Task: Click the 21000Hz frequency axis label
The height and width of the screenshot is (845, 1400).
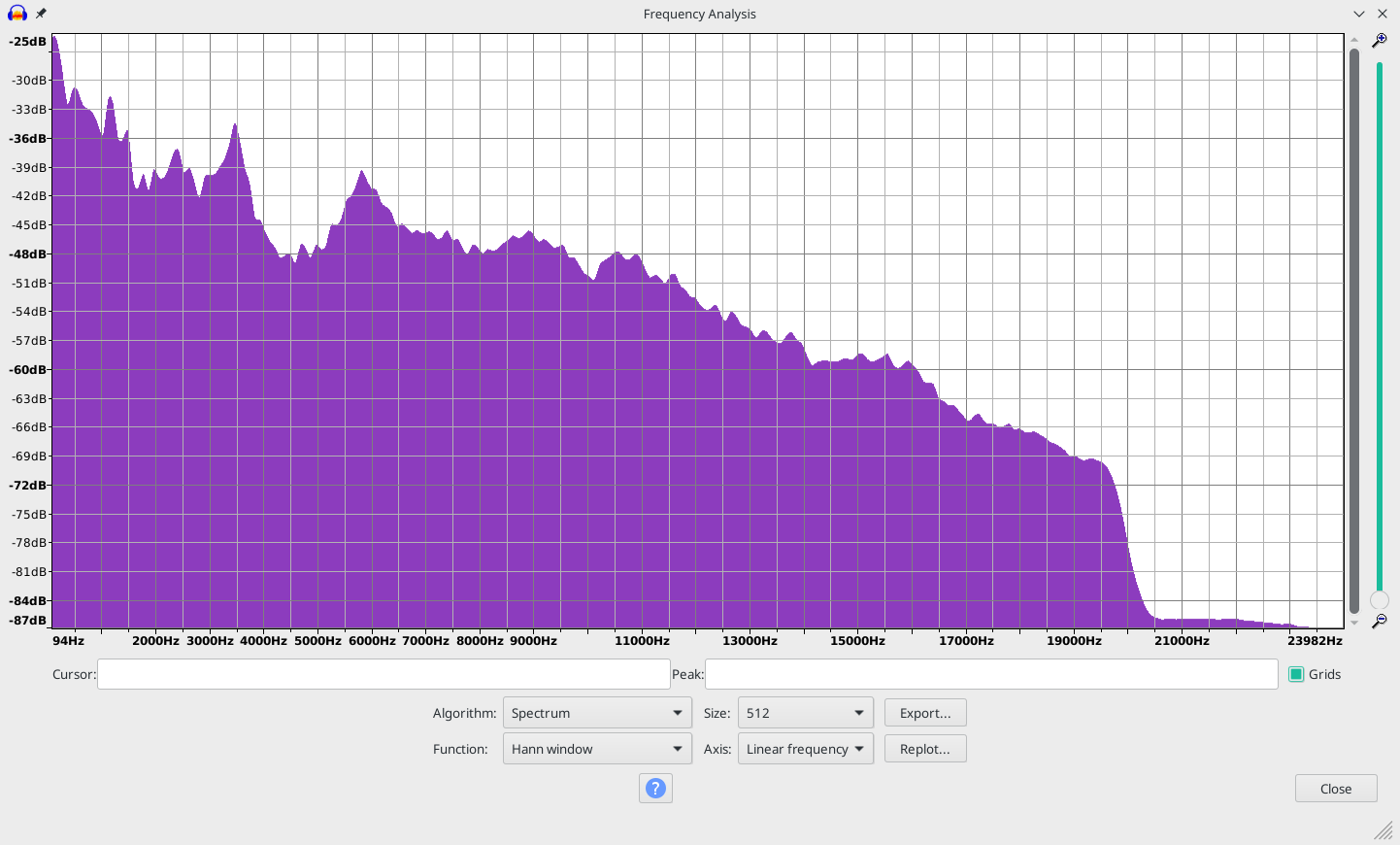Action: pos(1182,640)
